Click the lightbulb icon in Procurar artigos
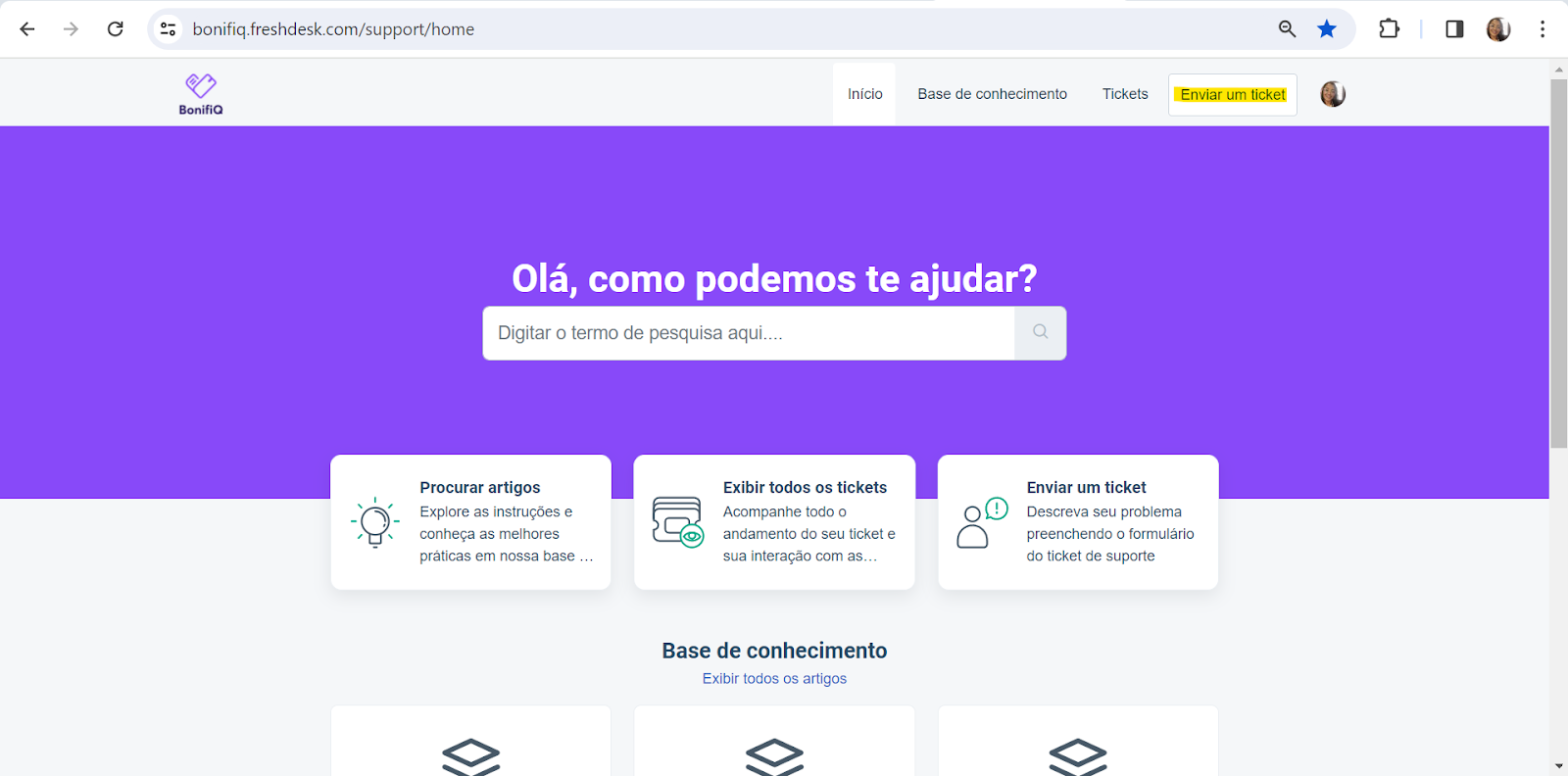 374,522
